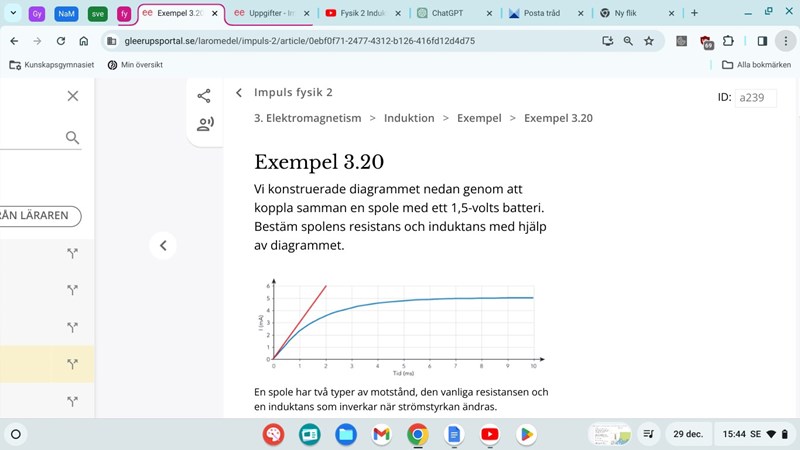The height and width of the screenshot is (450, 800).
Task: Collapse the sidebar with the left chevron
Action: tap(163, 245)
